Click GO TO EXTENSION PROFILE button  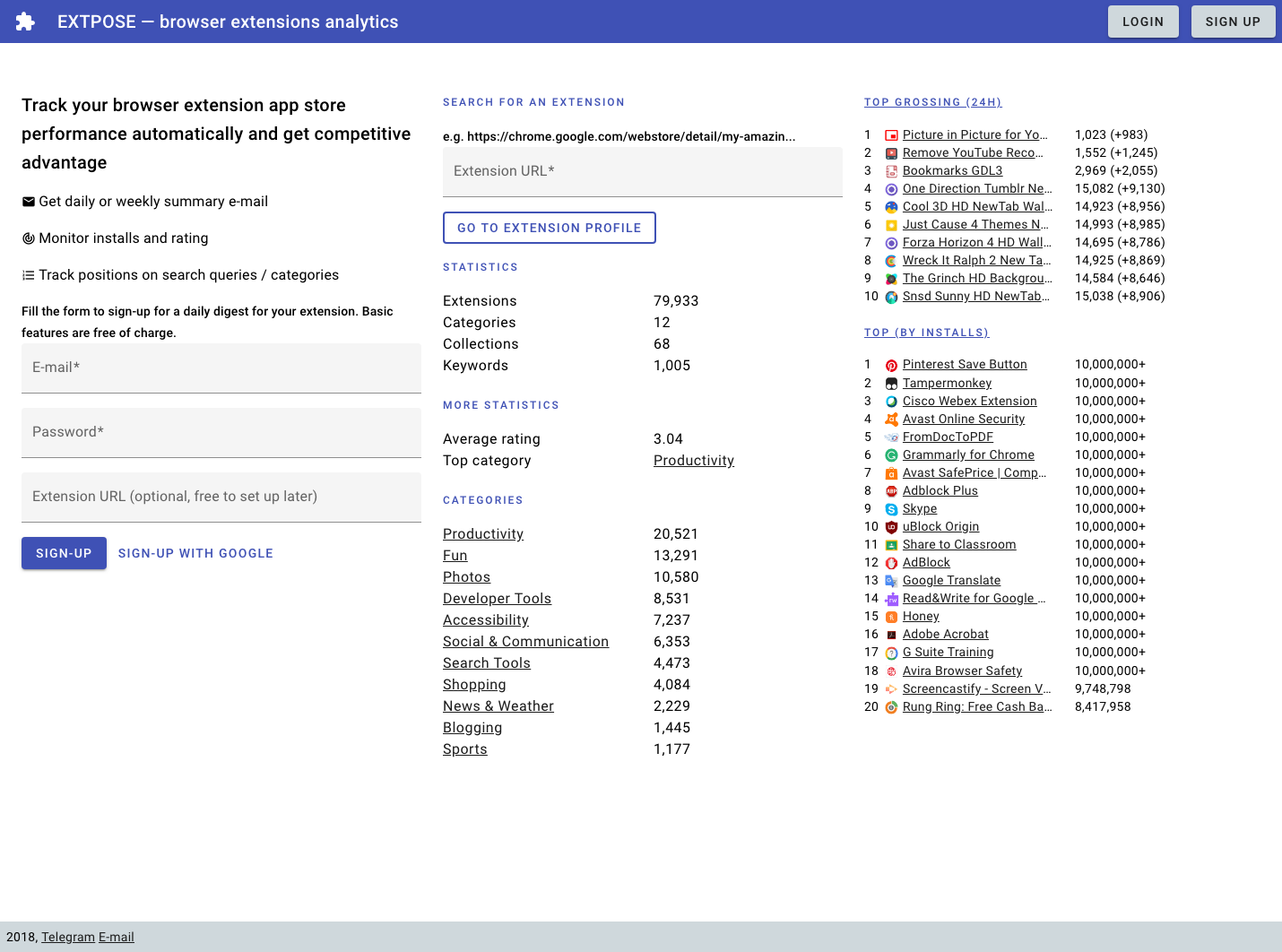[x=550, y=228]
